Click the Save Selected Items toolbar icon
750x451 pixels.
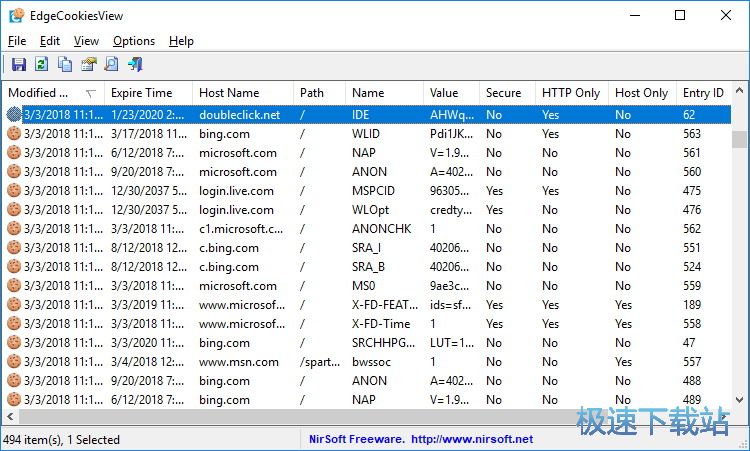(18, 65)
